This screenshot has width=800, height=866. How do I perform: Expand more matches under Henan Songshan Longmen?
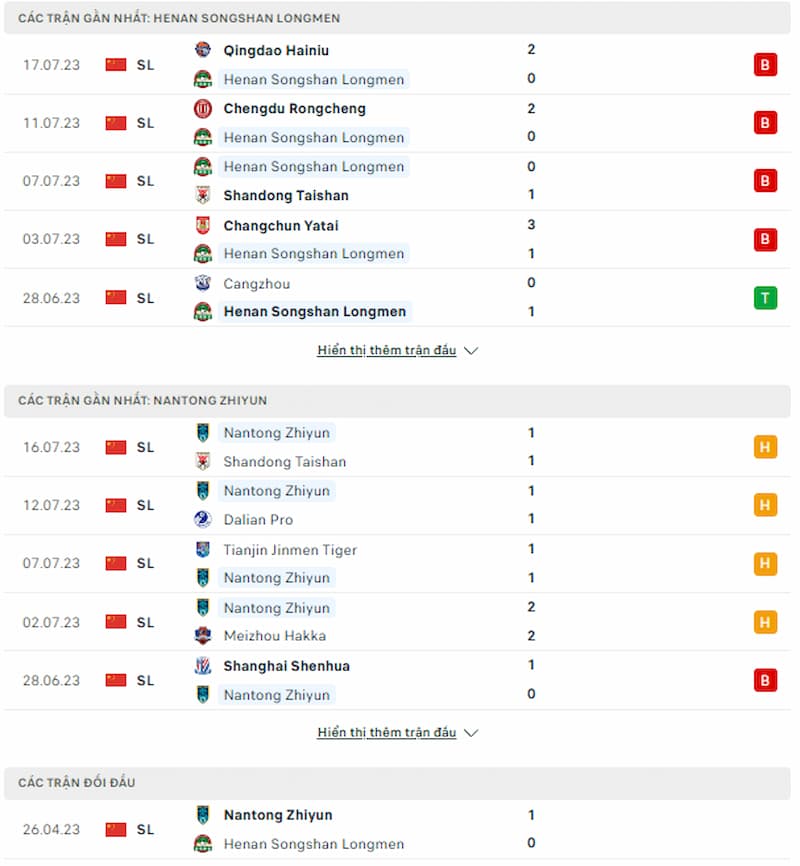[x=387, y=350]
